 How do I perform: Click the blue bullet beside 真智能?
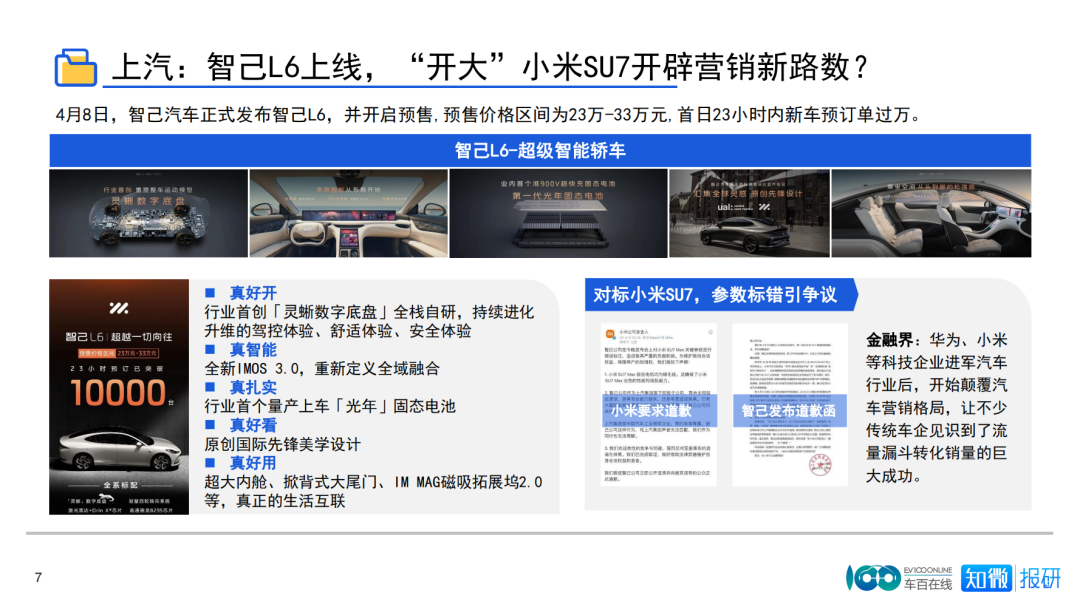tap(211, 349)
